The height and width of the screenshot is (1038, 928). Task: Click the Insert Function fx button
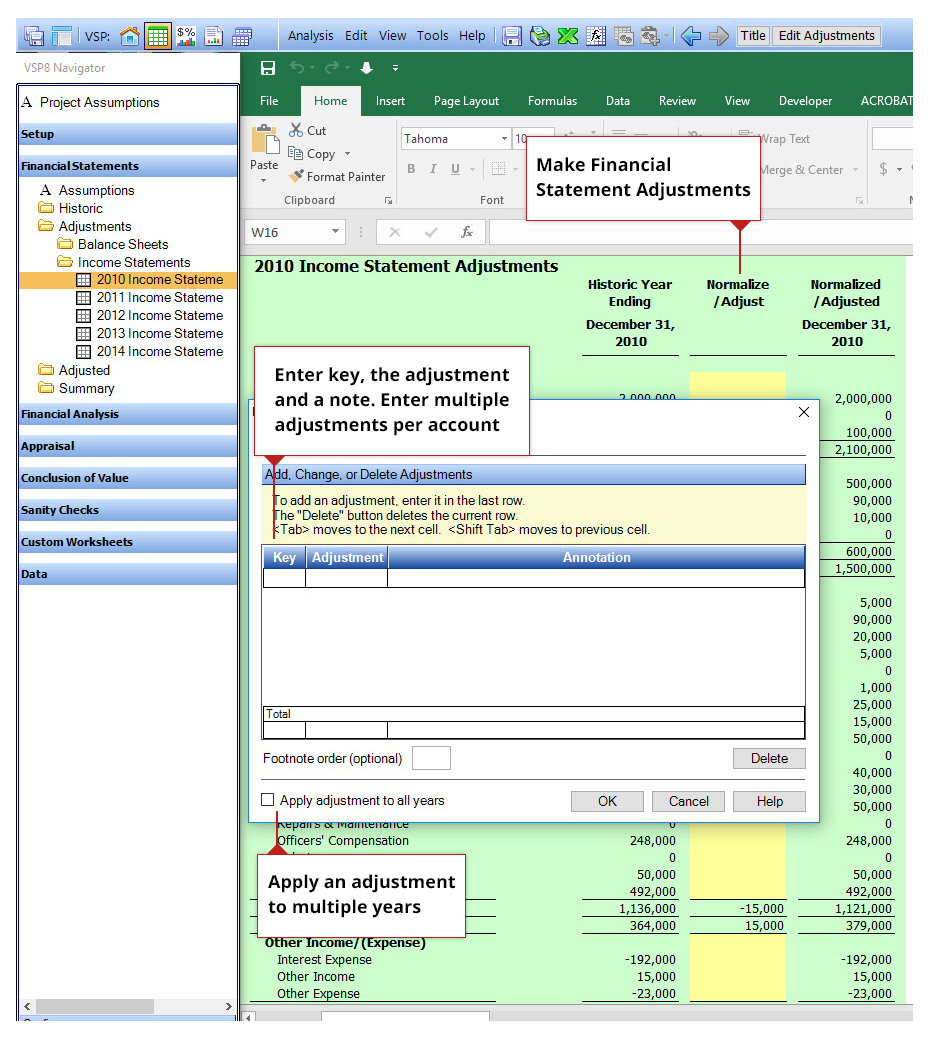tap(467, 232)
